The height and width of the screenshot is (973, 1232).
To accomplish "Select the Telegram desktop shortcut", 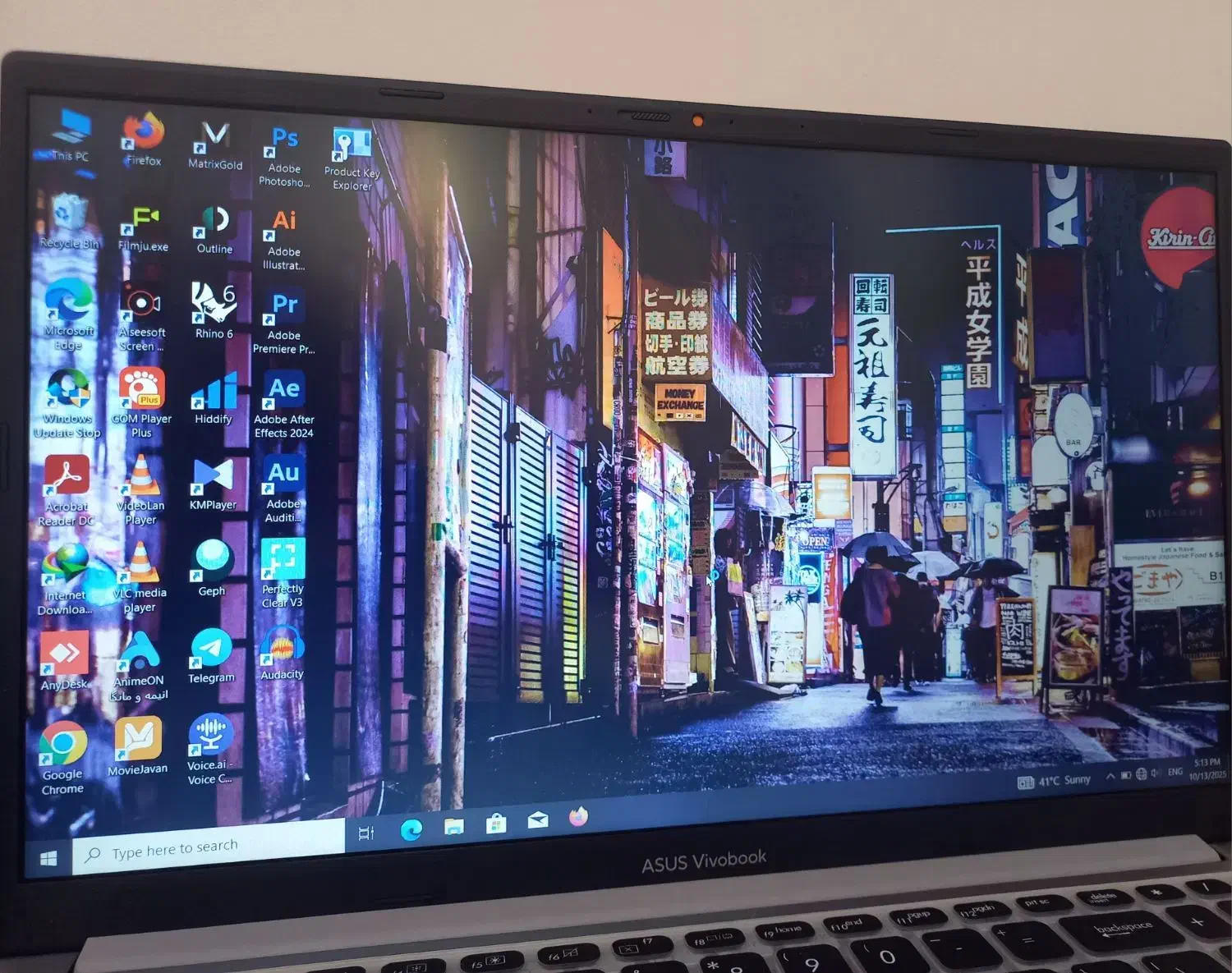I will 211,656.
